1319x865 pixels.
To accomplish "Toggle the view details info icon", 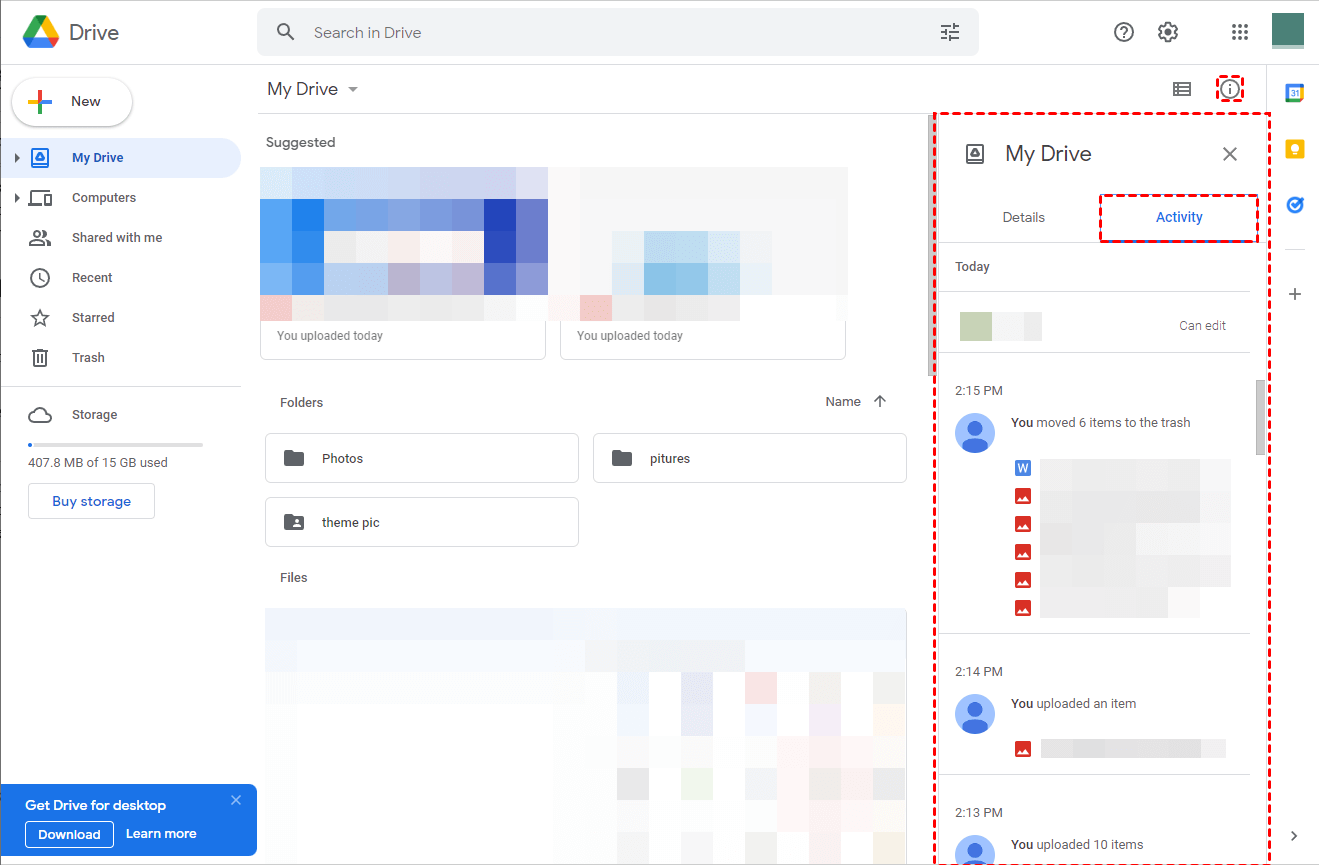I will point(1230,89).
